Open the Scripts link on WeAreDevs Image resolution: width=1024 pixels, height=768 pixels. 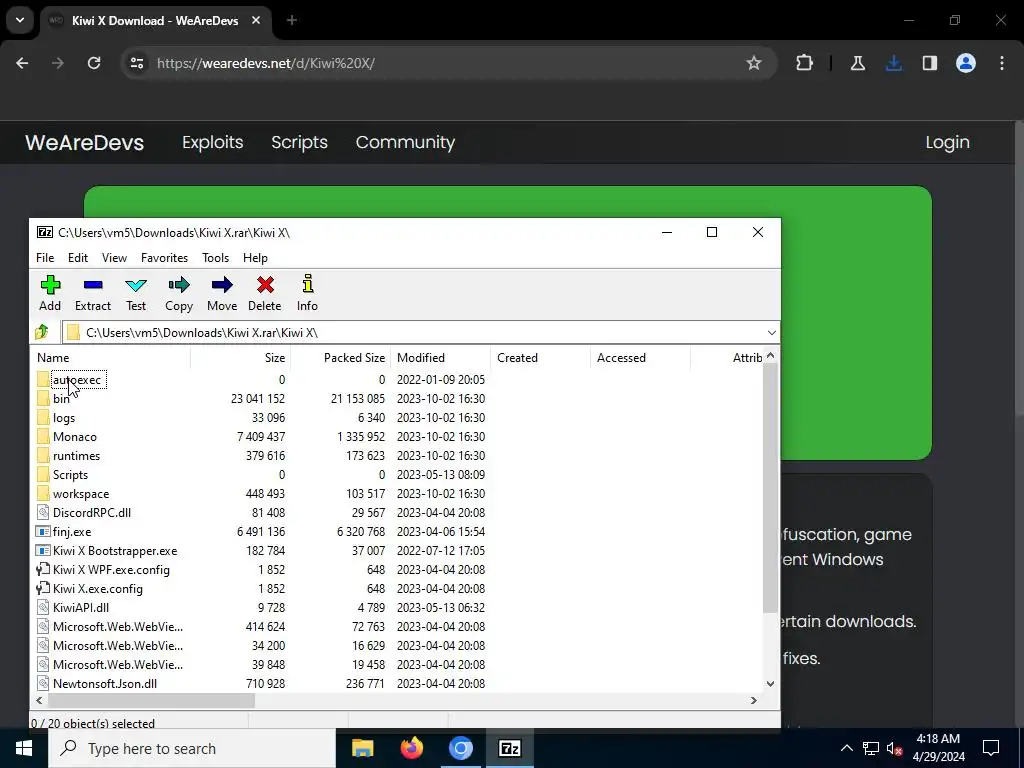pyautogui.click(x=299, y=142)
